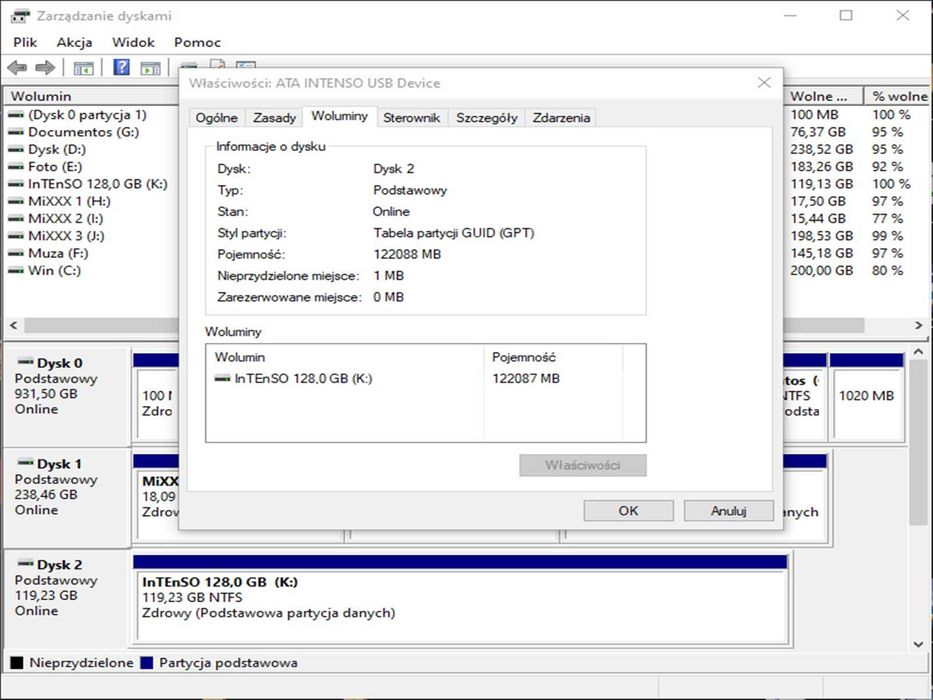
Task: Switch to the Ogólne tab
Action: point(217,118)
